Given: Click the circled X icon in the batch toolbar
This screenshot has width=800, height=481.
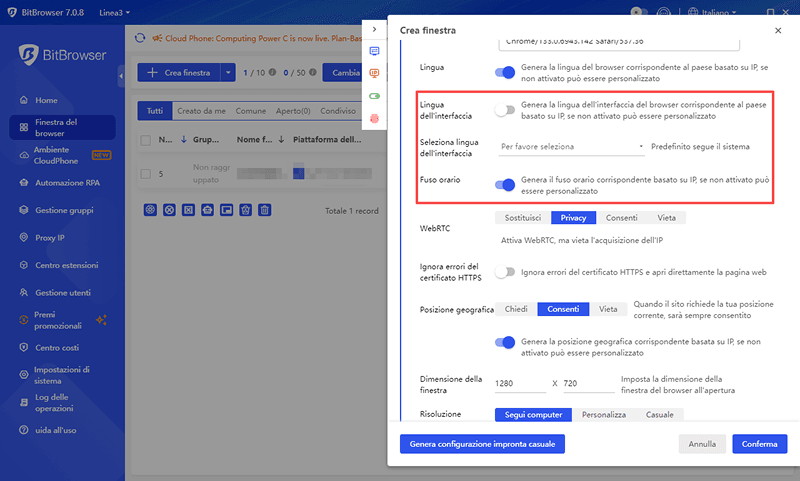Looking at the screenshot, I should [x=169, y=210].
